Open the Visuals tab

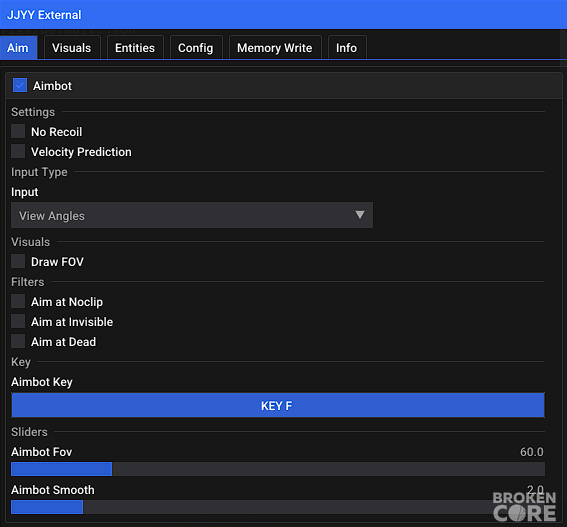pos(72,47)
